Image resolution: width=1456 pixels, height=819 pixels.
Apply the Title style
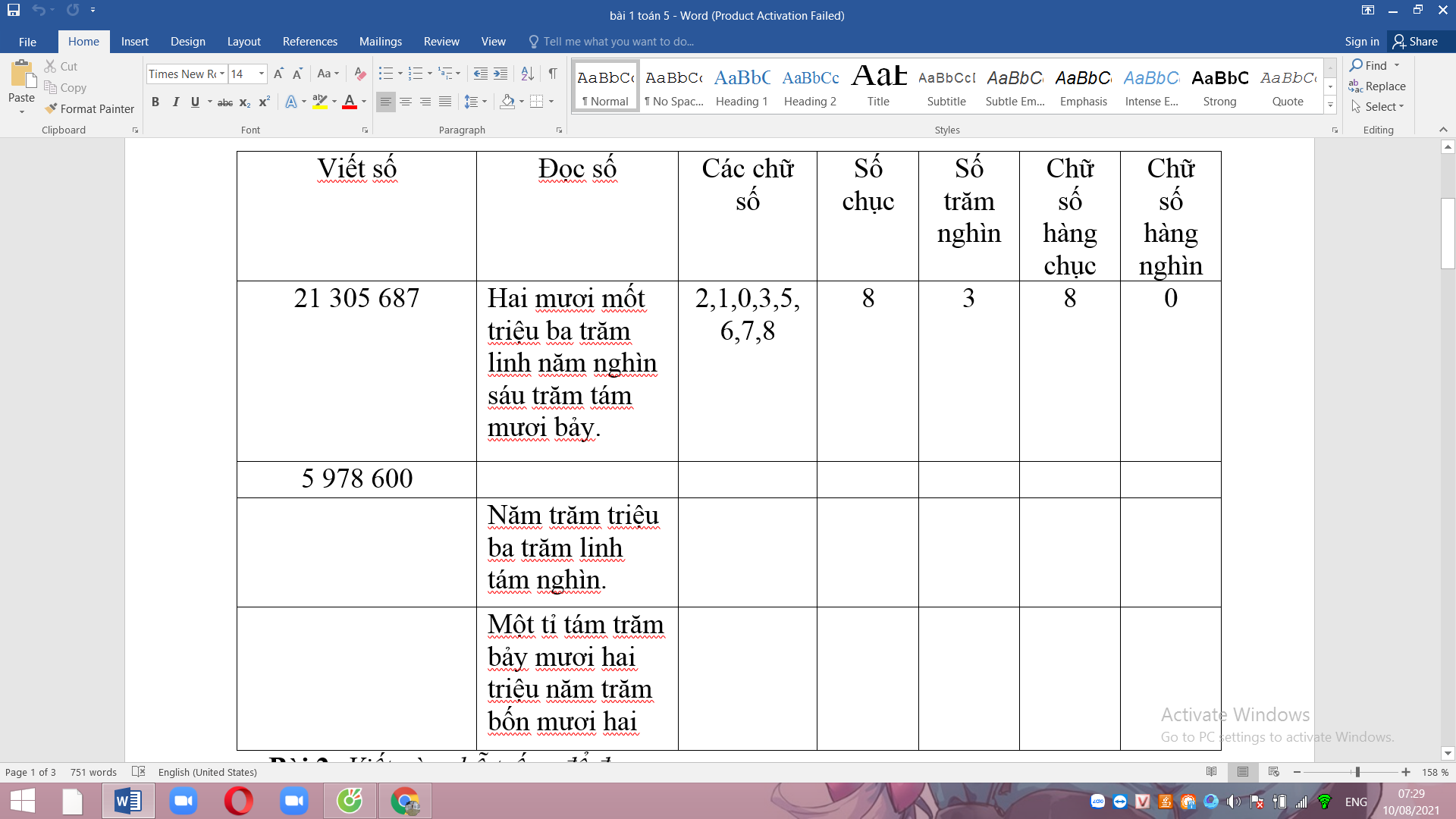pyautogui.click(x=878, y=87)
